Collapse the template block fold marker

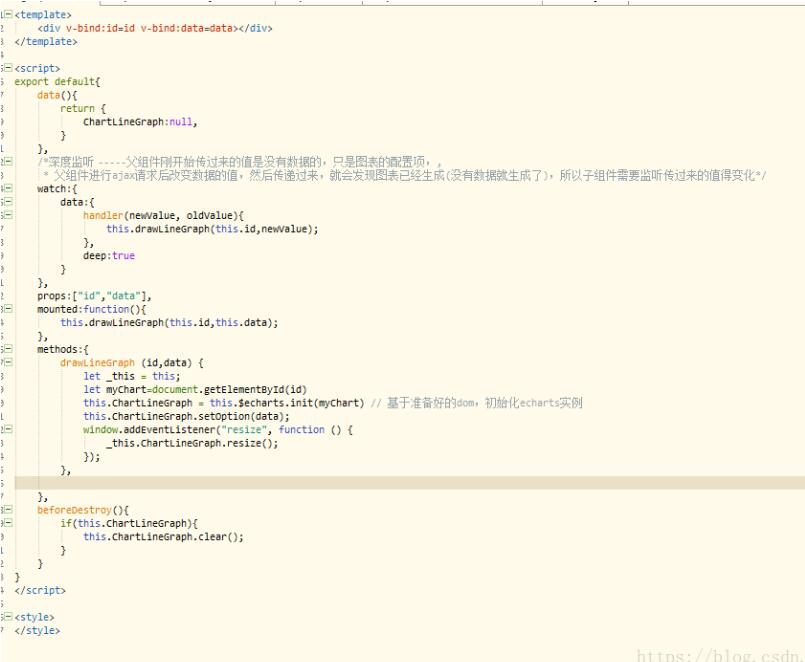(10, 15)
